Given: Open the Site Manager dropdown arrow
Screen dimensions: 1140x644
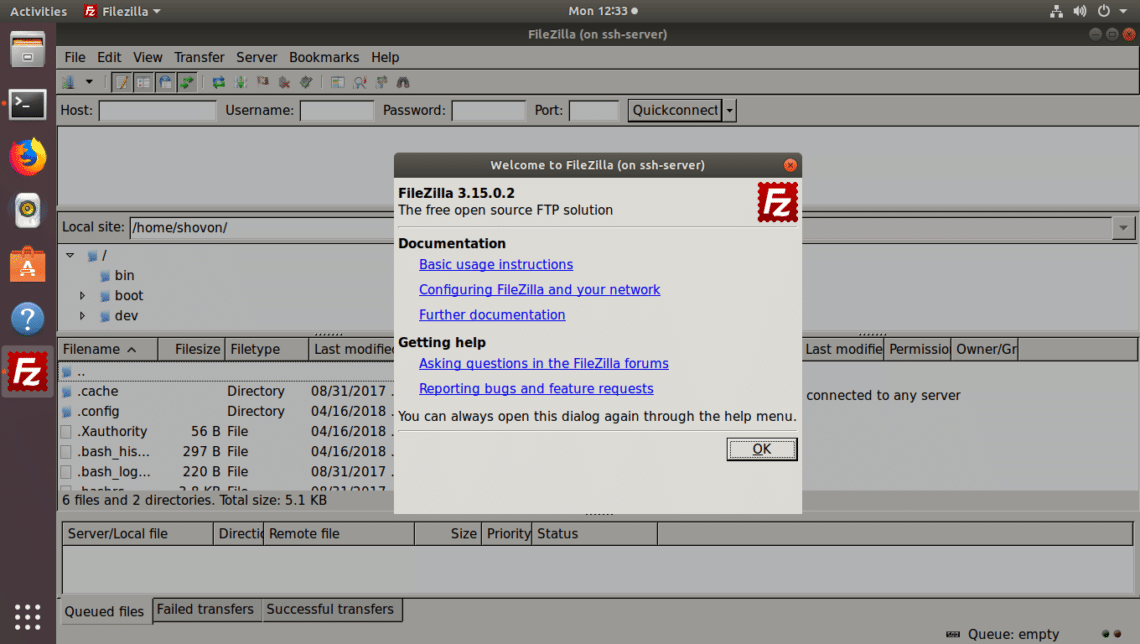Looking at the screenshot, I should pos(89,82).
